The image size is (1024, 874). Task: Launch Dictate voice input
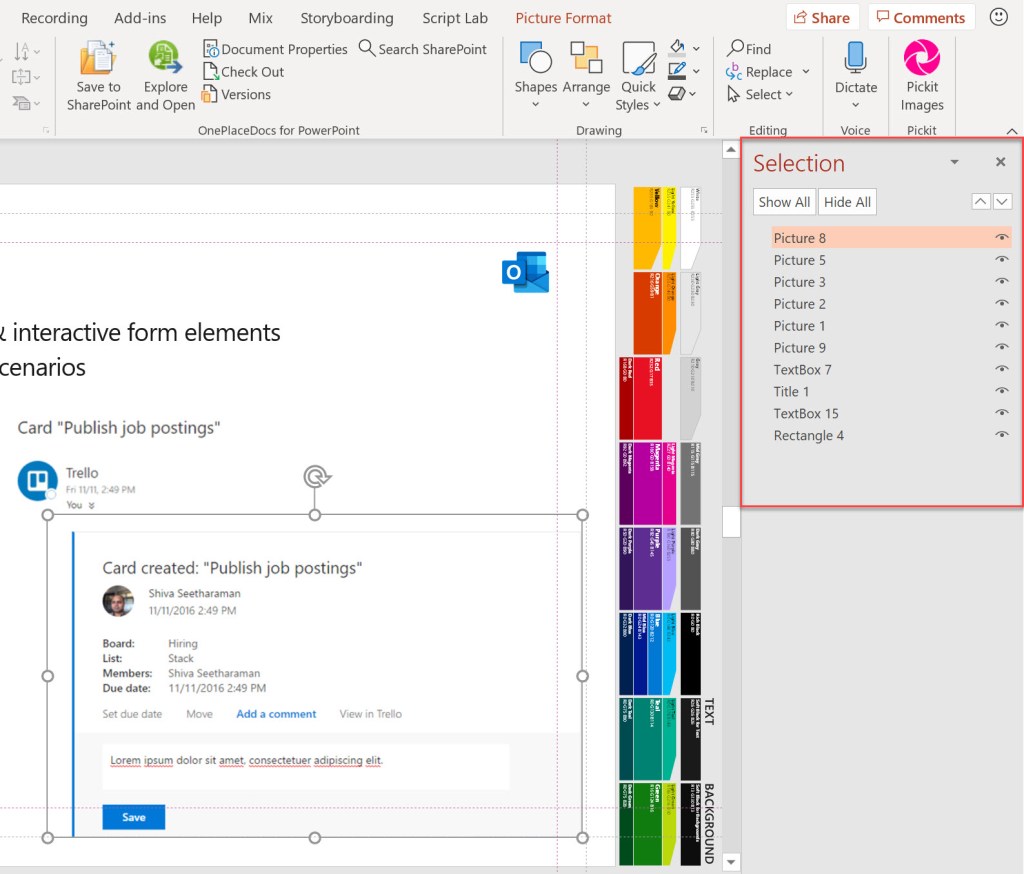tap(855, 70)
